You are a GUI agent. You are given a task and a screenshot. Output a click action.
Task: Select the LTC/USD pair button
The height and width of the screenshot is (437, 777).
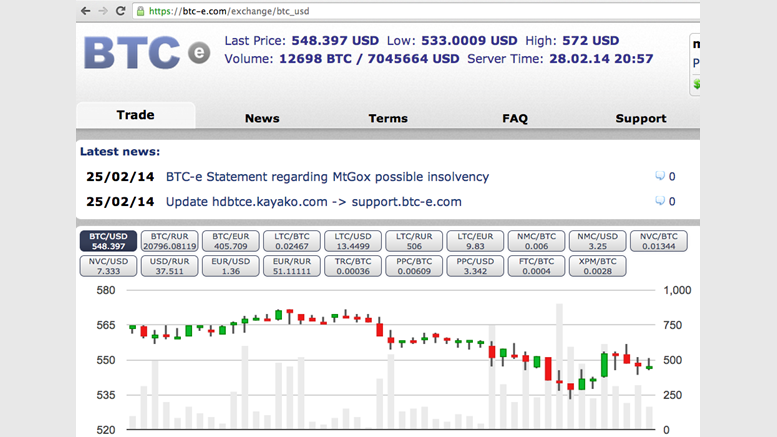pos(353,241)
